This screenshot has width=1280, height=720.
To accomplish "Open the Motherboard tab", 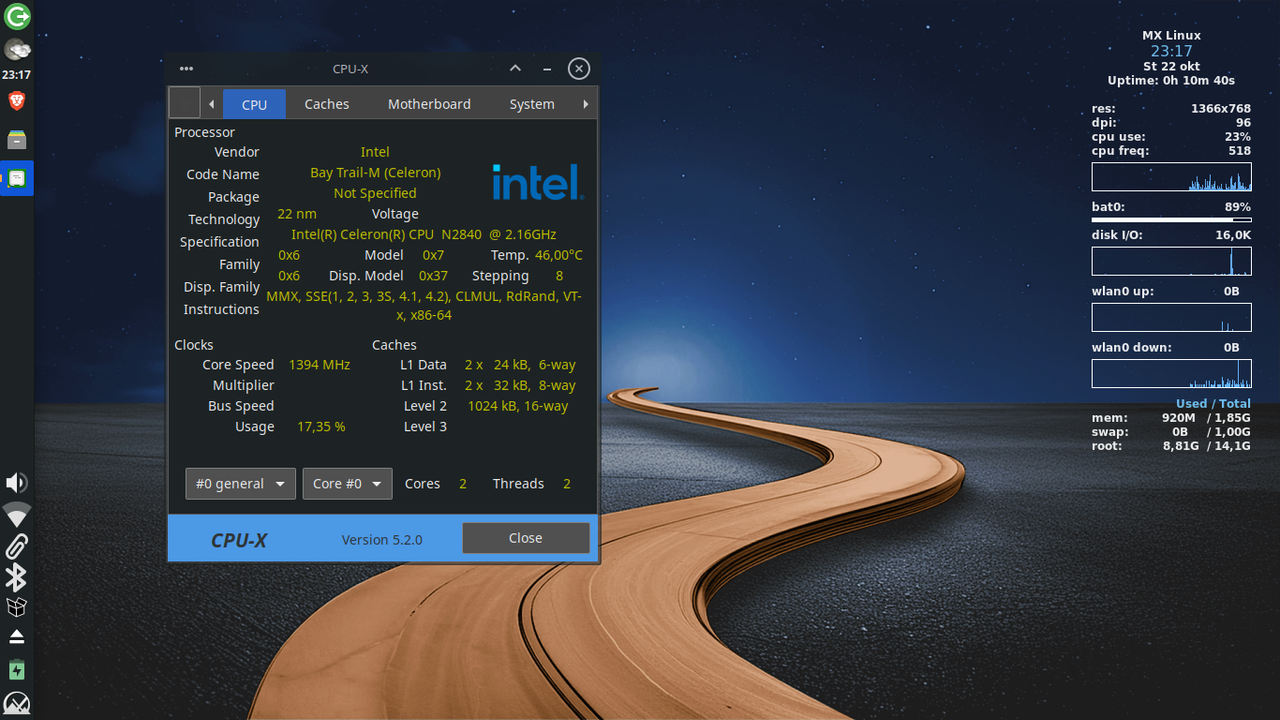I will pos(429,103).
